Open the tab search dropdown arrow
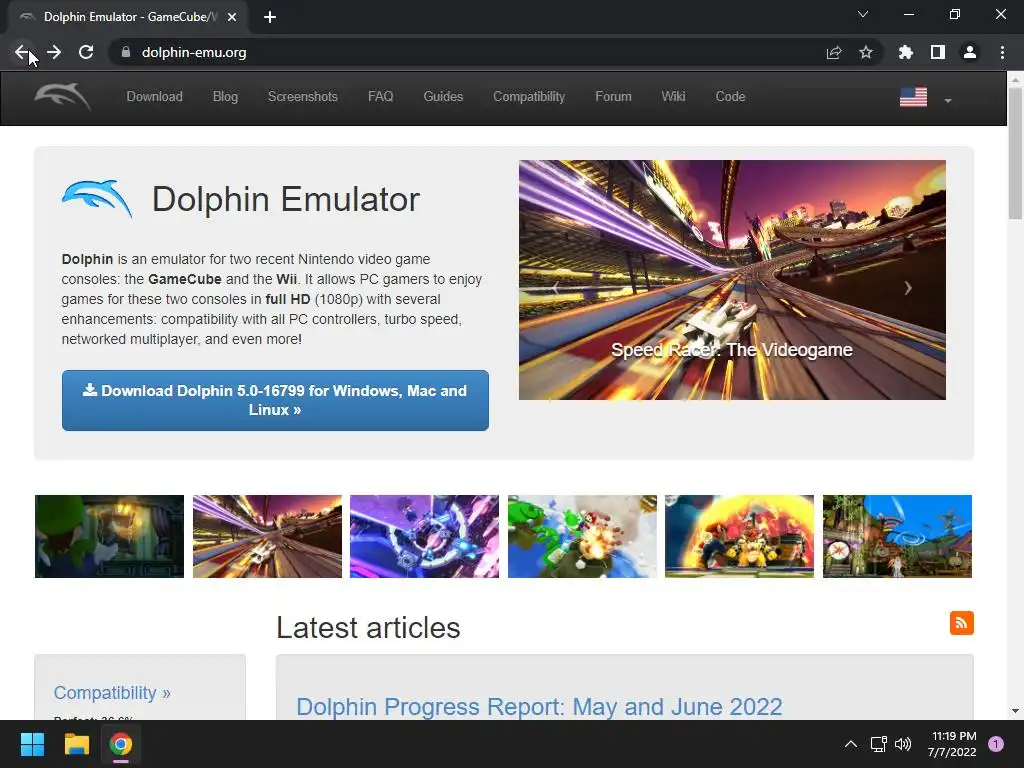Screen dimensions: 1024x768 863,14
